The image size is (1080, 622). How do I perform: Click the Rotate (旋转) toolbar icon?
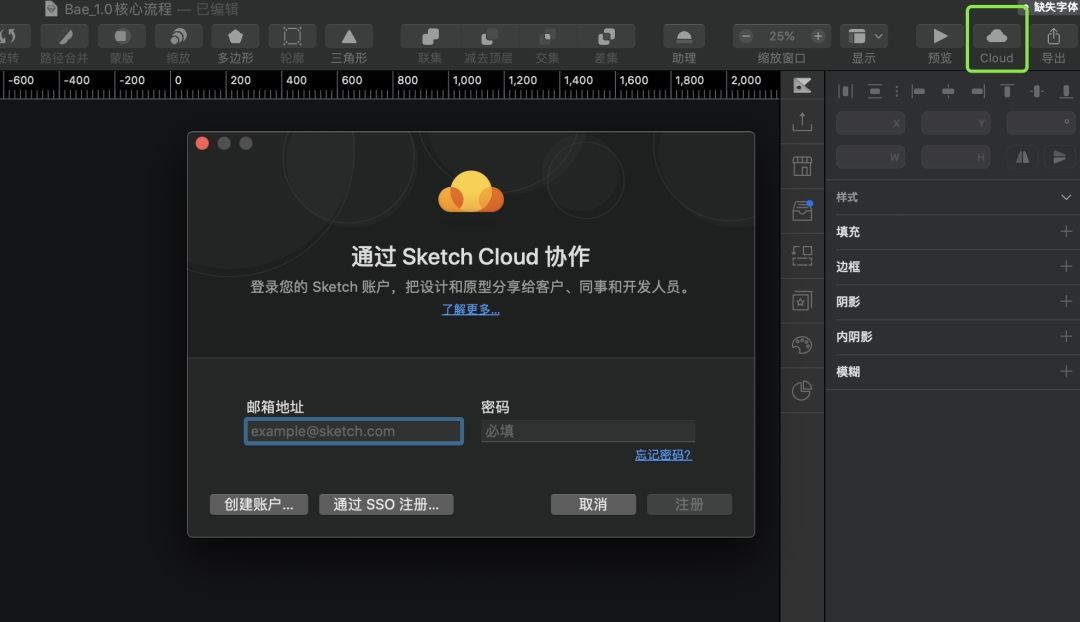pos(8,37)
